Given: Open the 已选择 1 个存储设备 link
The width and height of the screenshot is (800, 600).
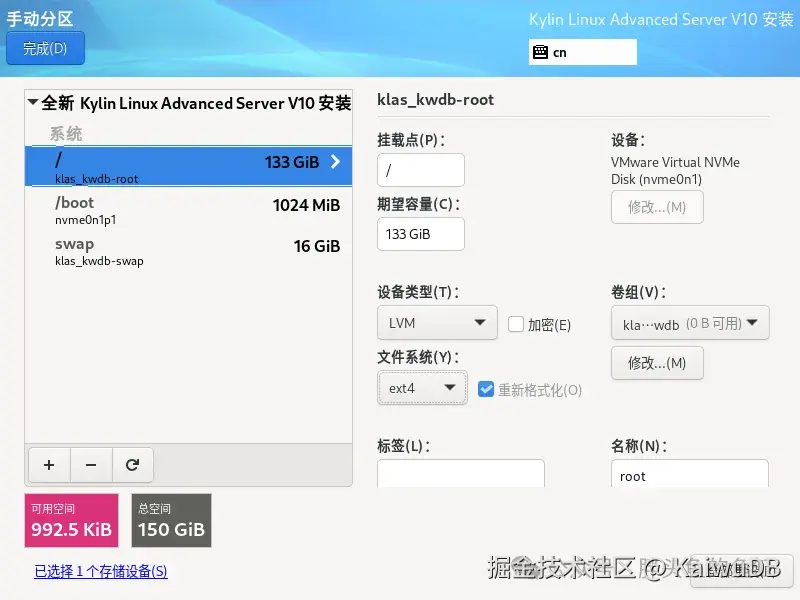Looking at the screenshot, I should (101, 571).
